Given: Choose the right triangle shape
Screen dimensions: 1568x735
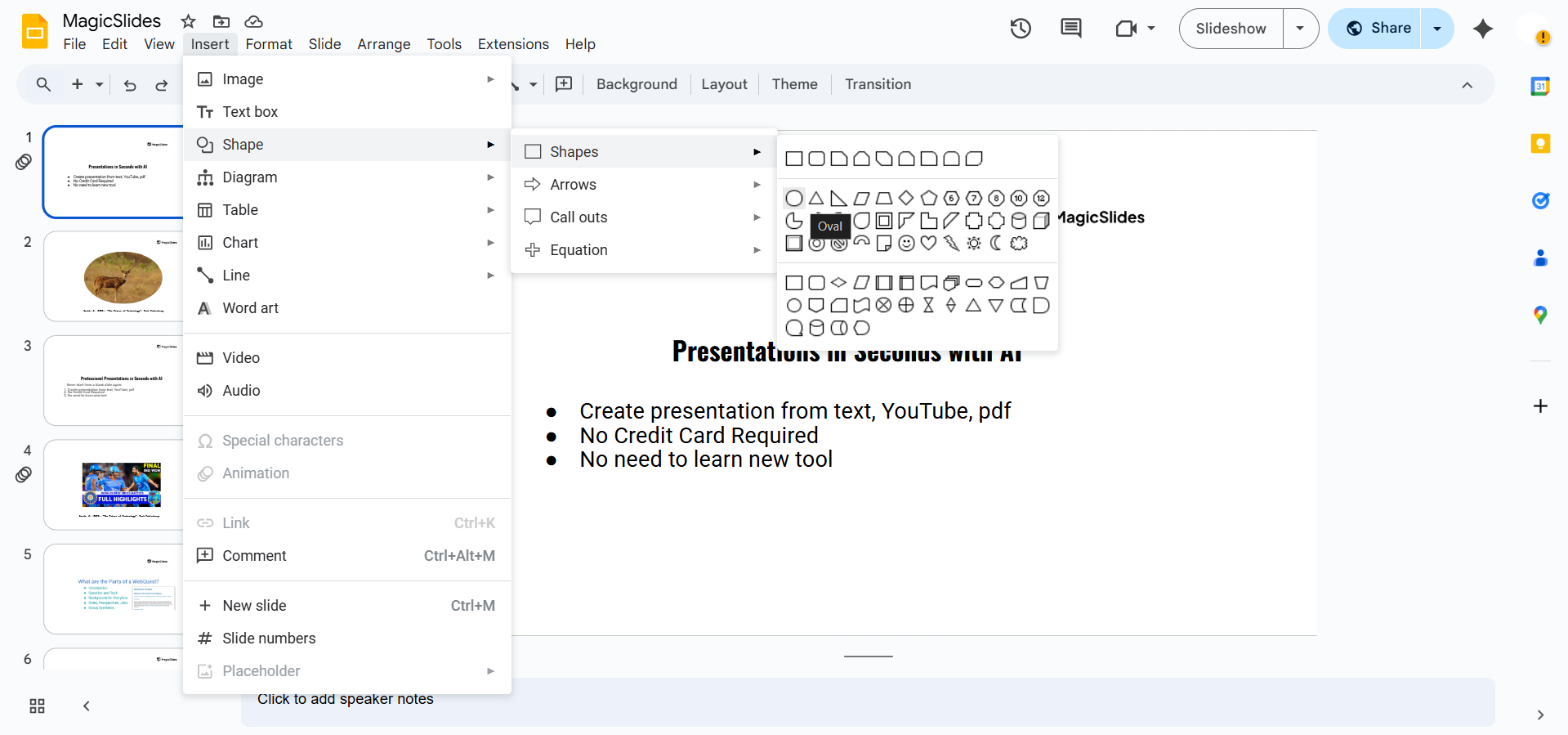Looking at the screenshot, I should [x=839, y=199].
